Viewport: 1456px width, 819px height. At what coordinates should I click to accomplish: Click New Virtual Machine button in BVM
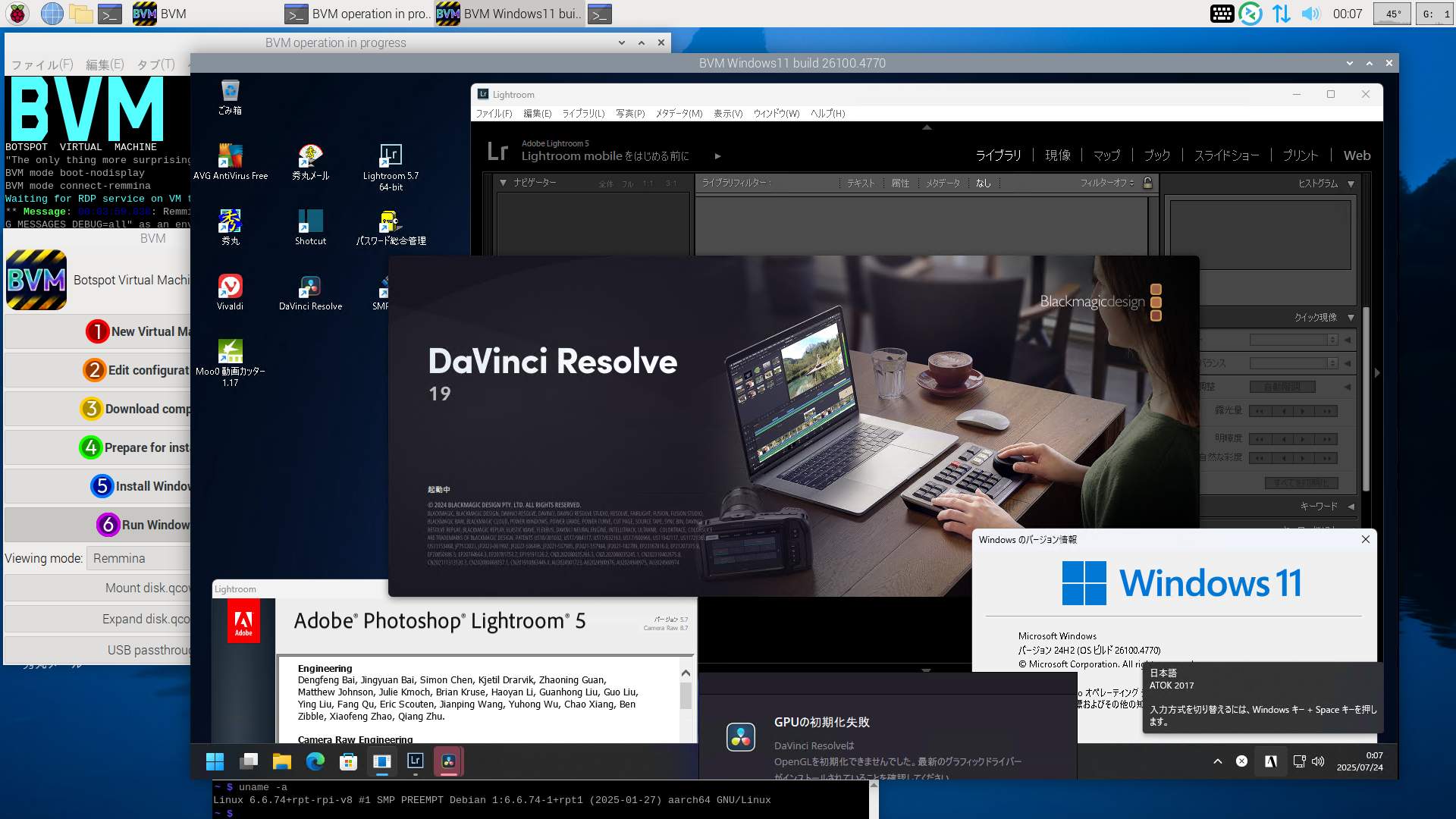tap(97, 331)
